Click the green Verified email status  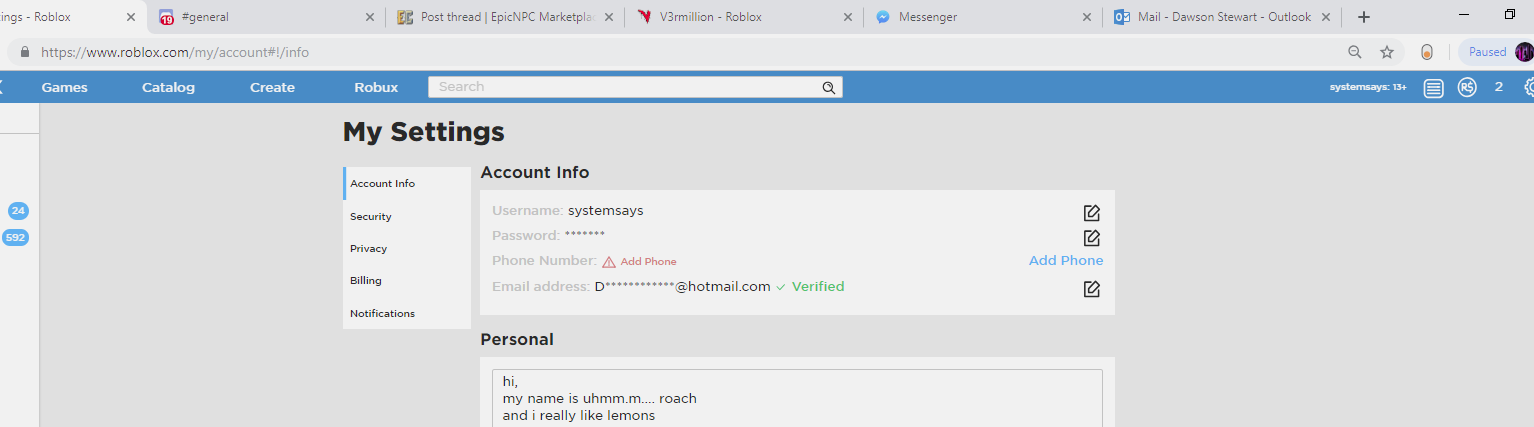818,287
